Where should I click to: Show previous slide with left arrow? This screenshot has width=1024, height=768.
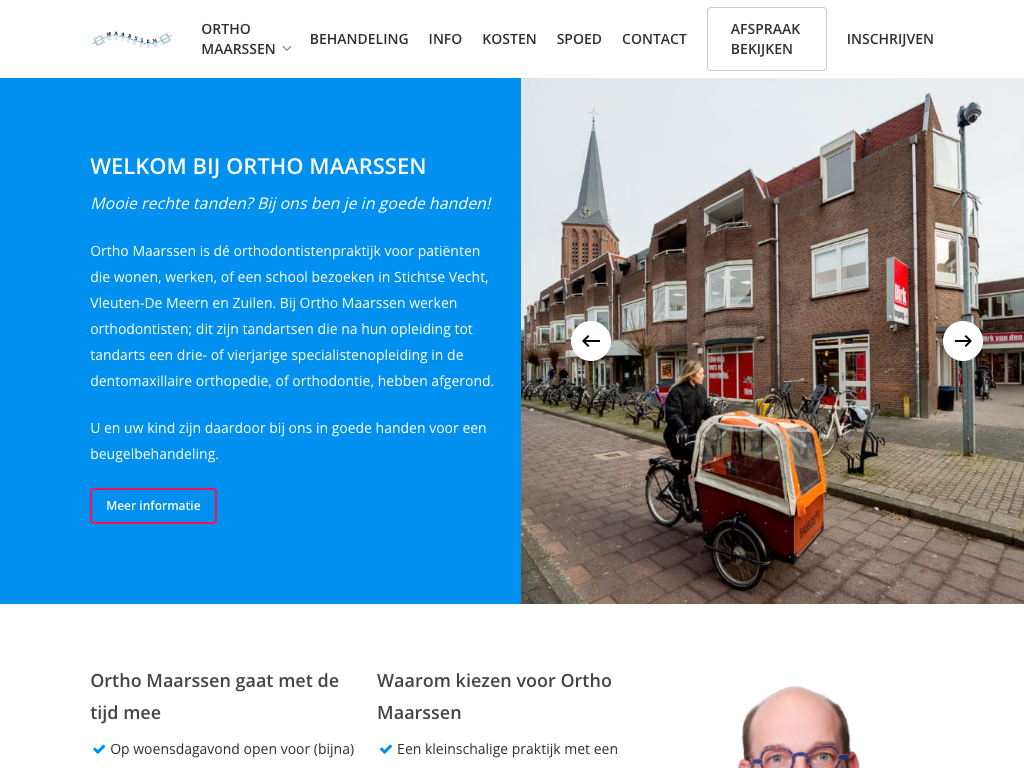point(591,341)
